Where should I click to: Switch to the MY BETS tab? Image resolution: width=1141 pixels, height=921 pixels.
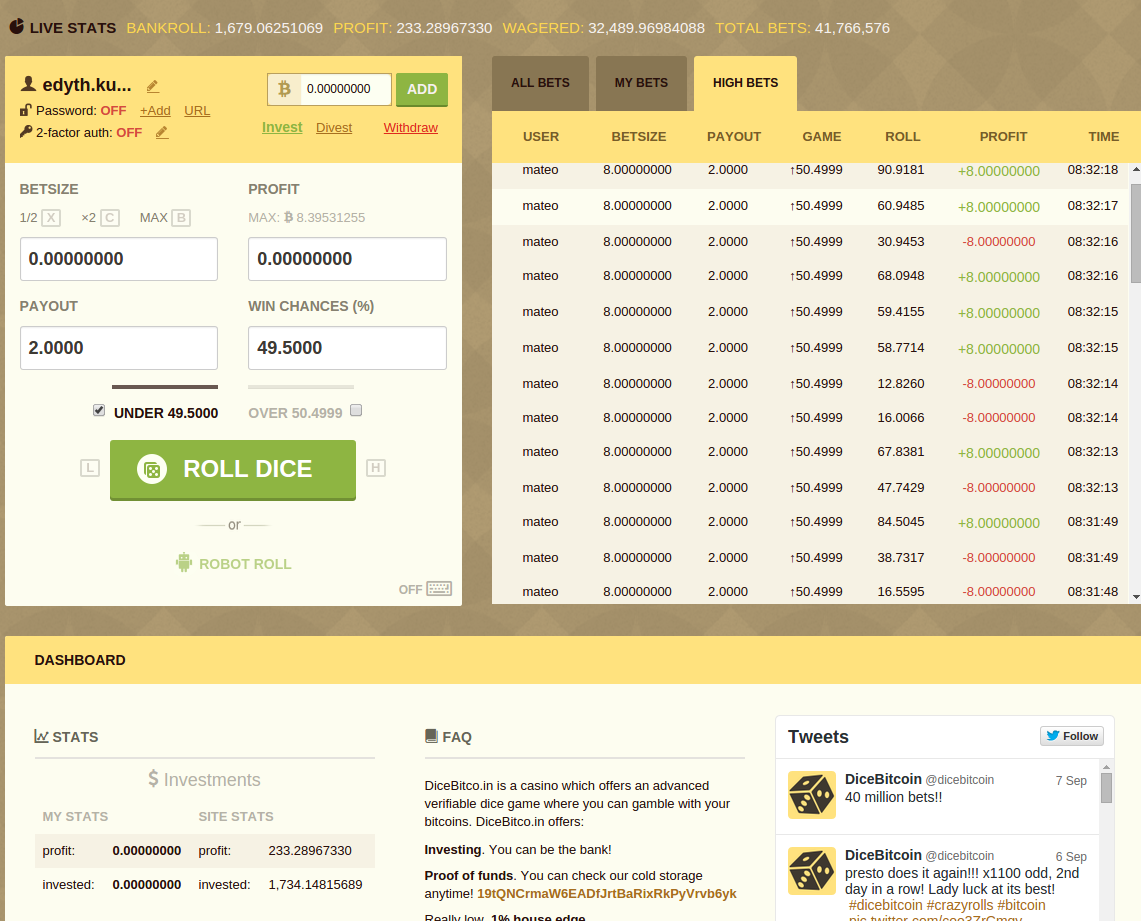click(641, 84)
